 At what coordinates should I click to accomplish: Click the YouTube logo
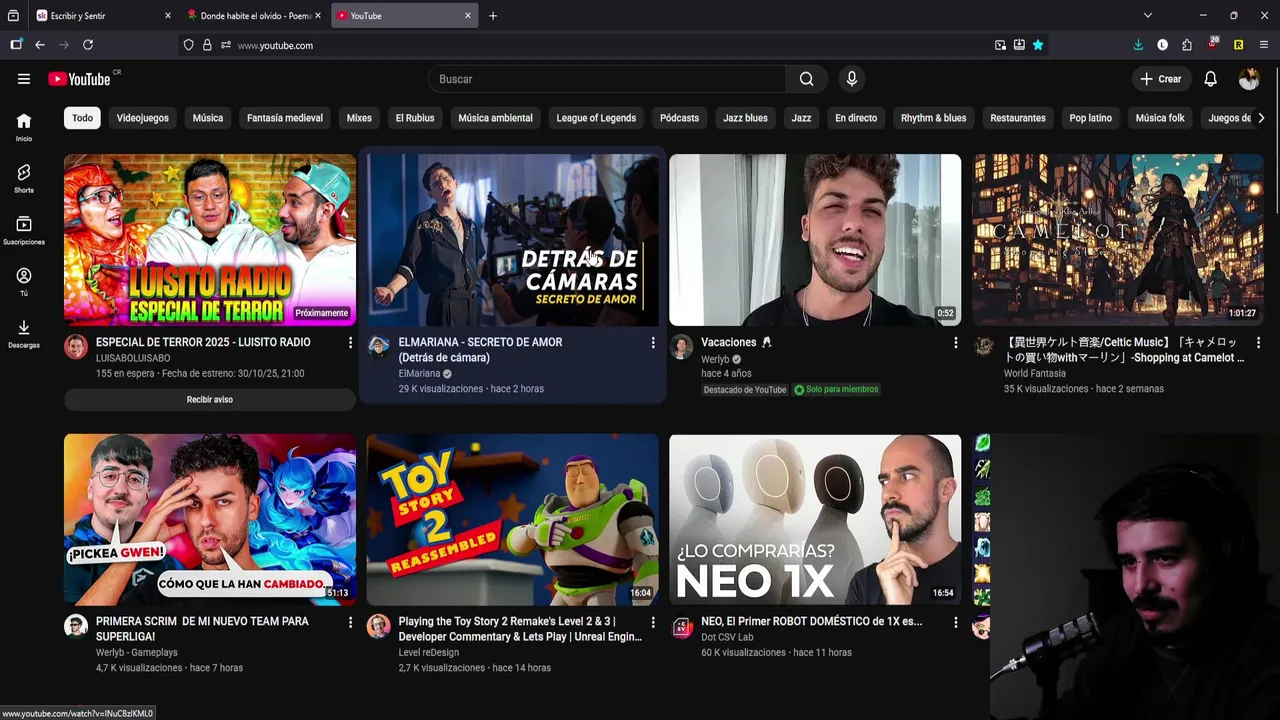(80, 79)
